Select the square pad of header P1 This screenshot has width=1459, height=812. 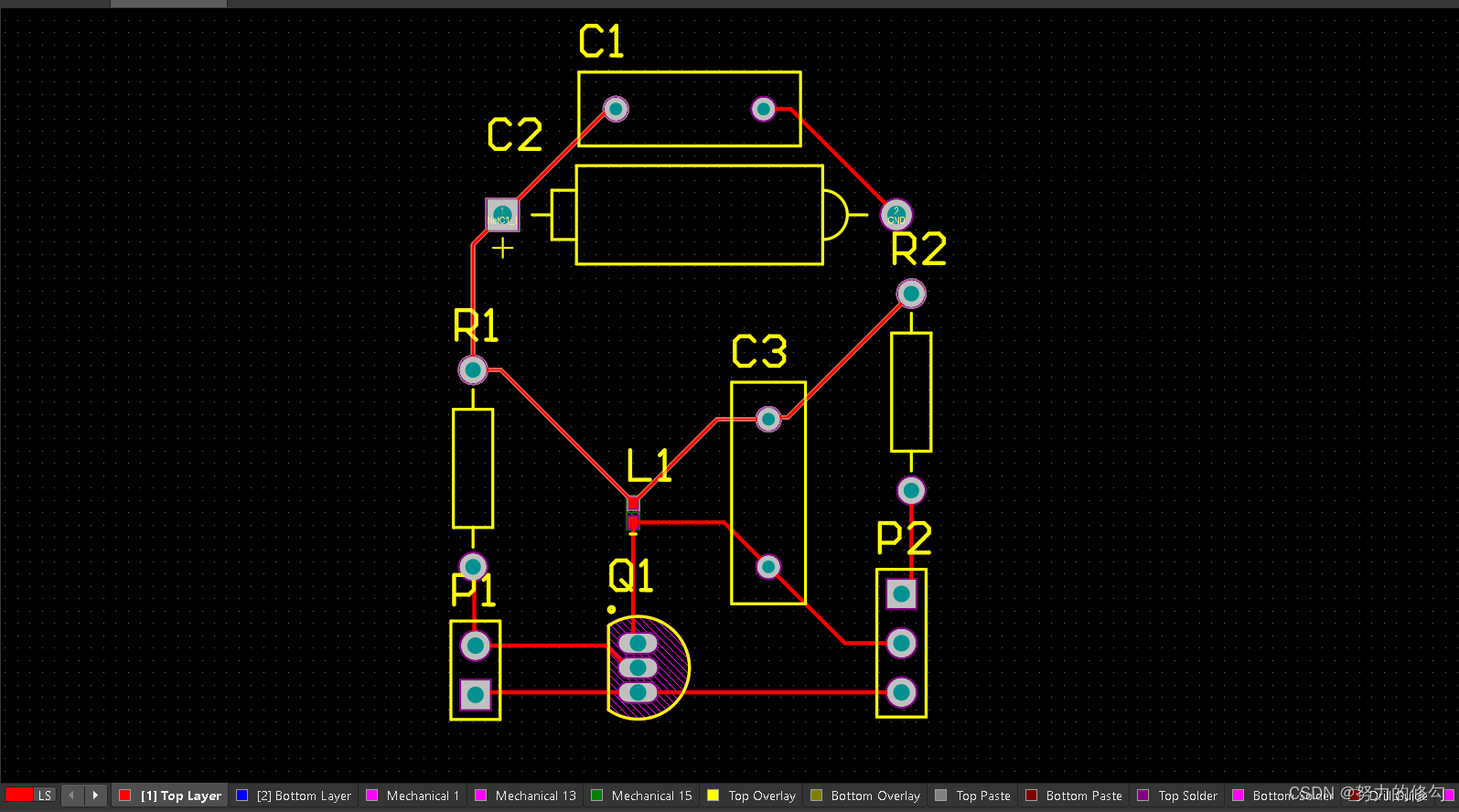[x=476, y=695]
